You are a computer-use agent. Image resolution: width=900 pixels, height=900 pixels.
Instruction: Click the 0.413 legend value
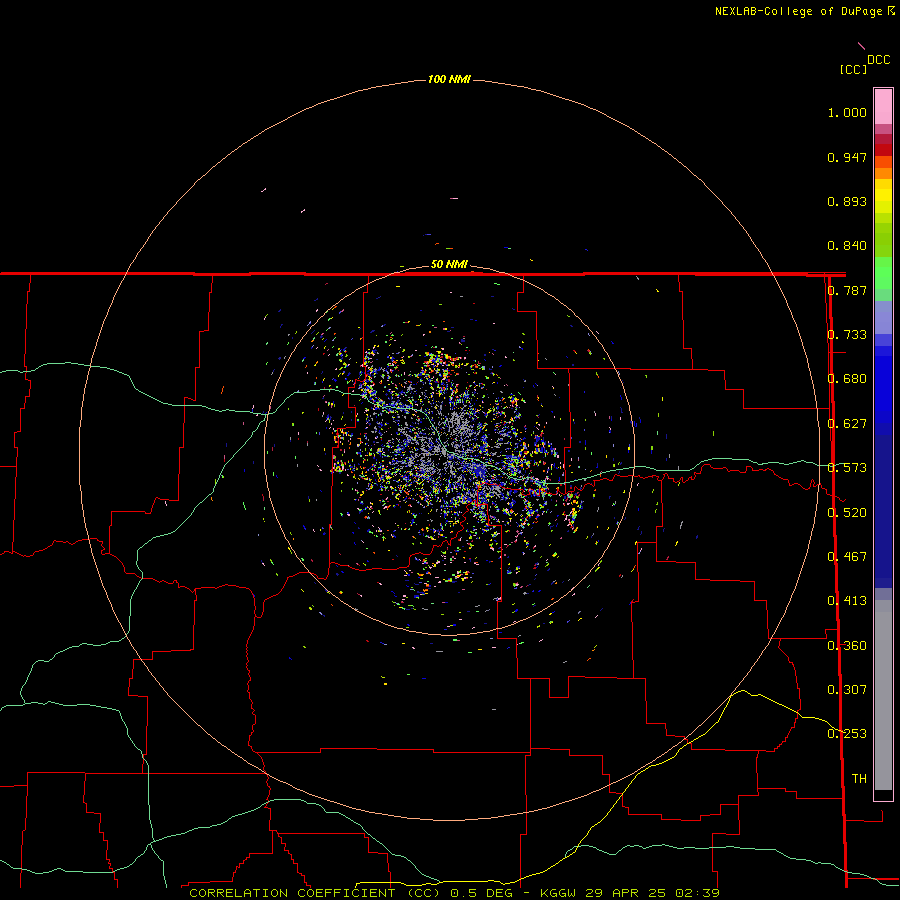(847, 601)
